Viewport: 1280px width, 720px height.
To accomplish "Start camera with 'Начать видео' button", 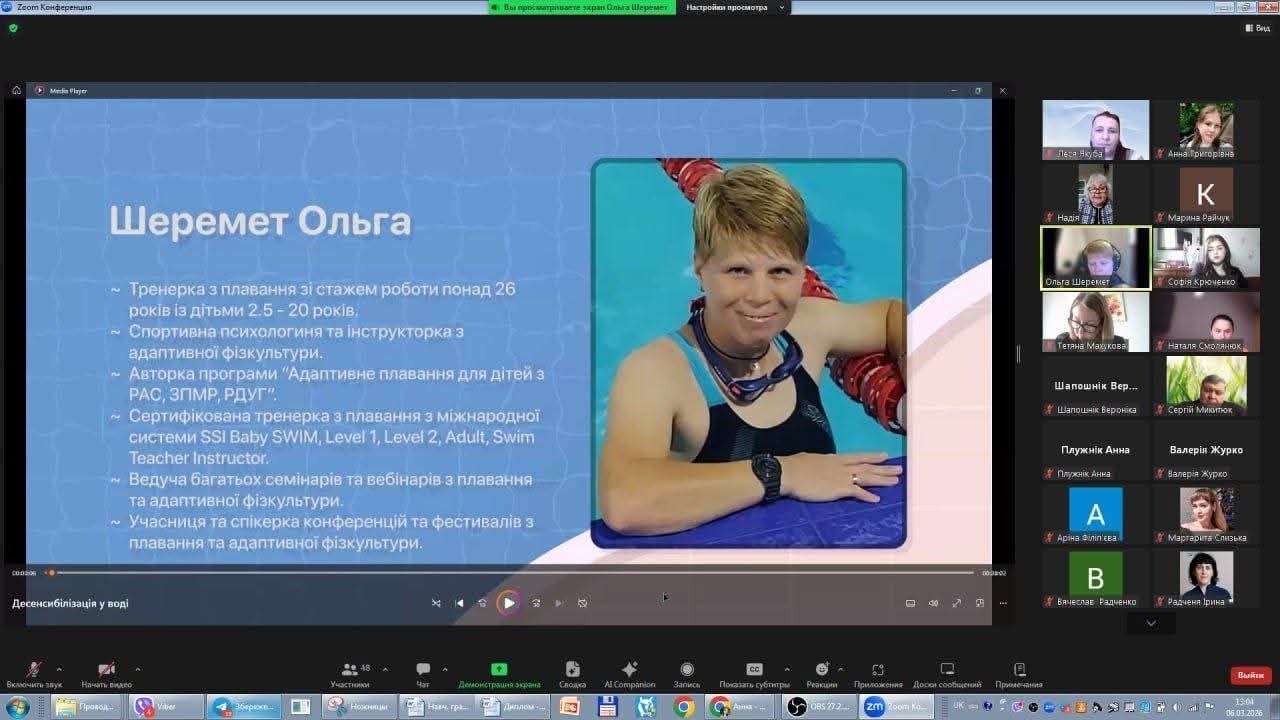I will click(106, 671).
